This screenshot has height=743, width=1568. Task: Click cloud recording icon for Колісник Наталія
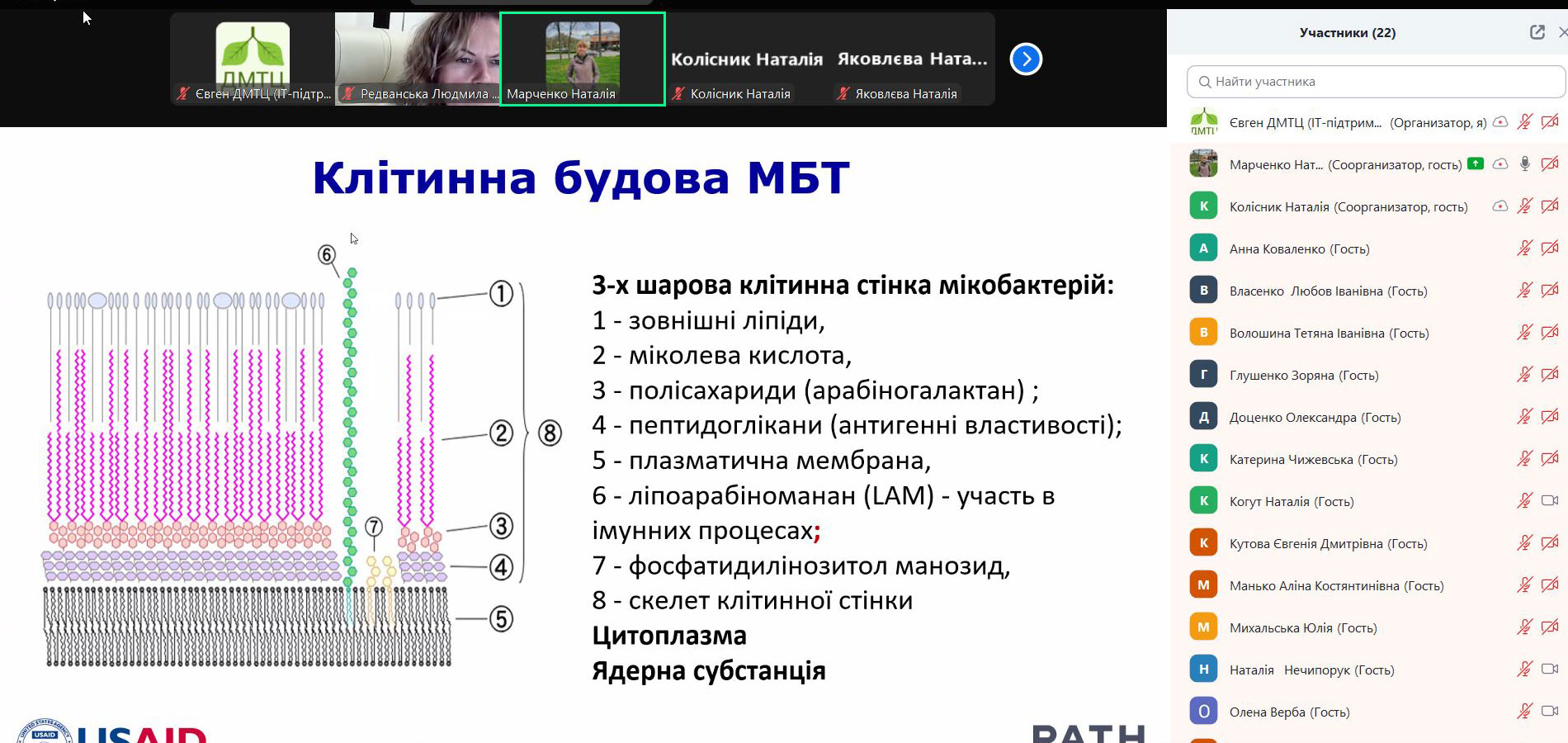click(x=1500, y=206)
